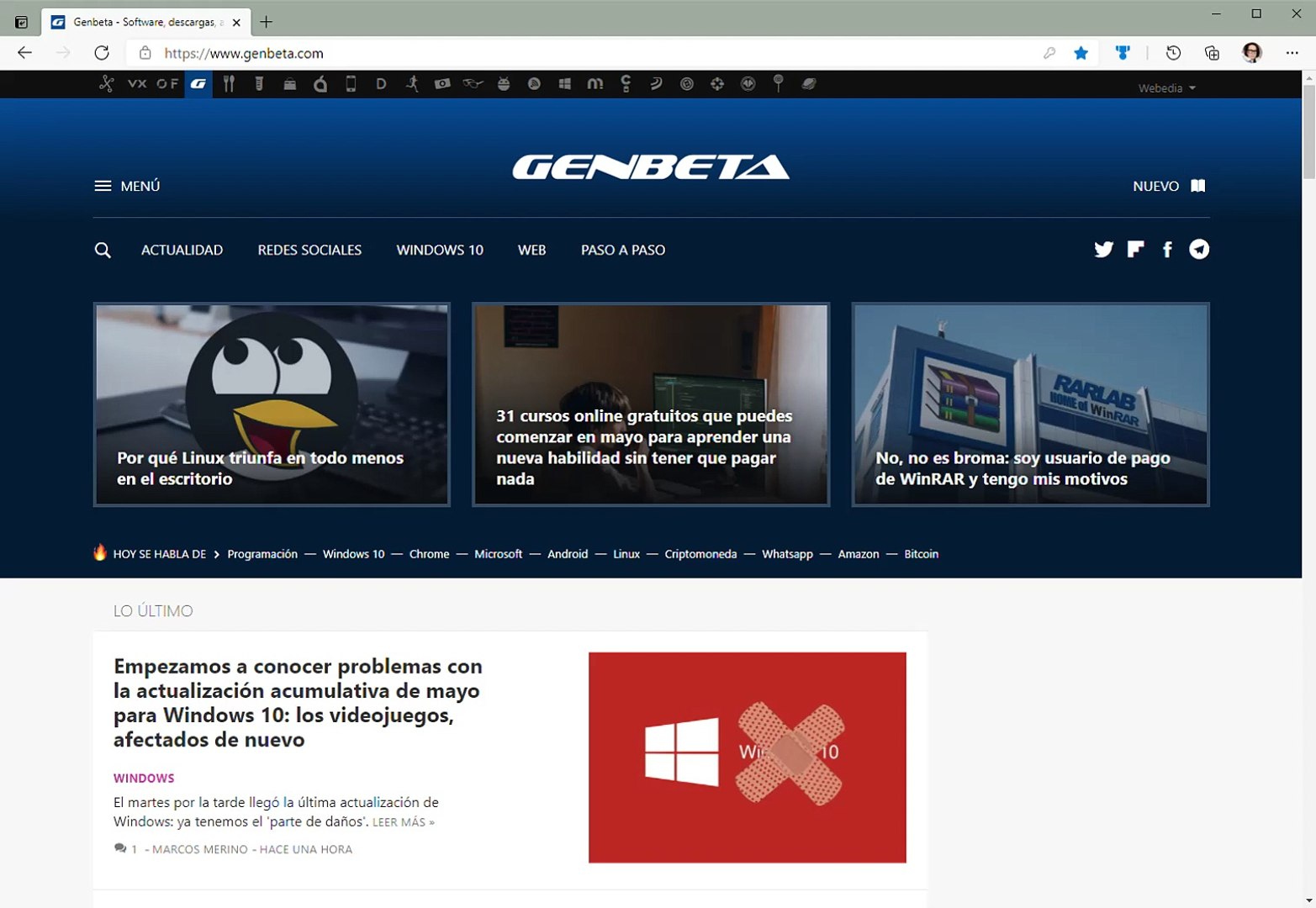Viewport: 1316px width, 908px height.
Task: Open the eyeglasses site icon
Action: (473, 83)
